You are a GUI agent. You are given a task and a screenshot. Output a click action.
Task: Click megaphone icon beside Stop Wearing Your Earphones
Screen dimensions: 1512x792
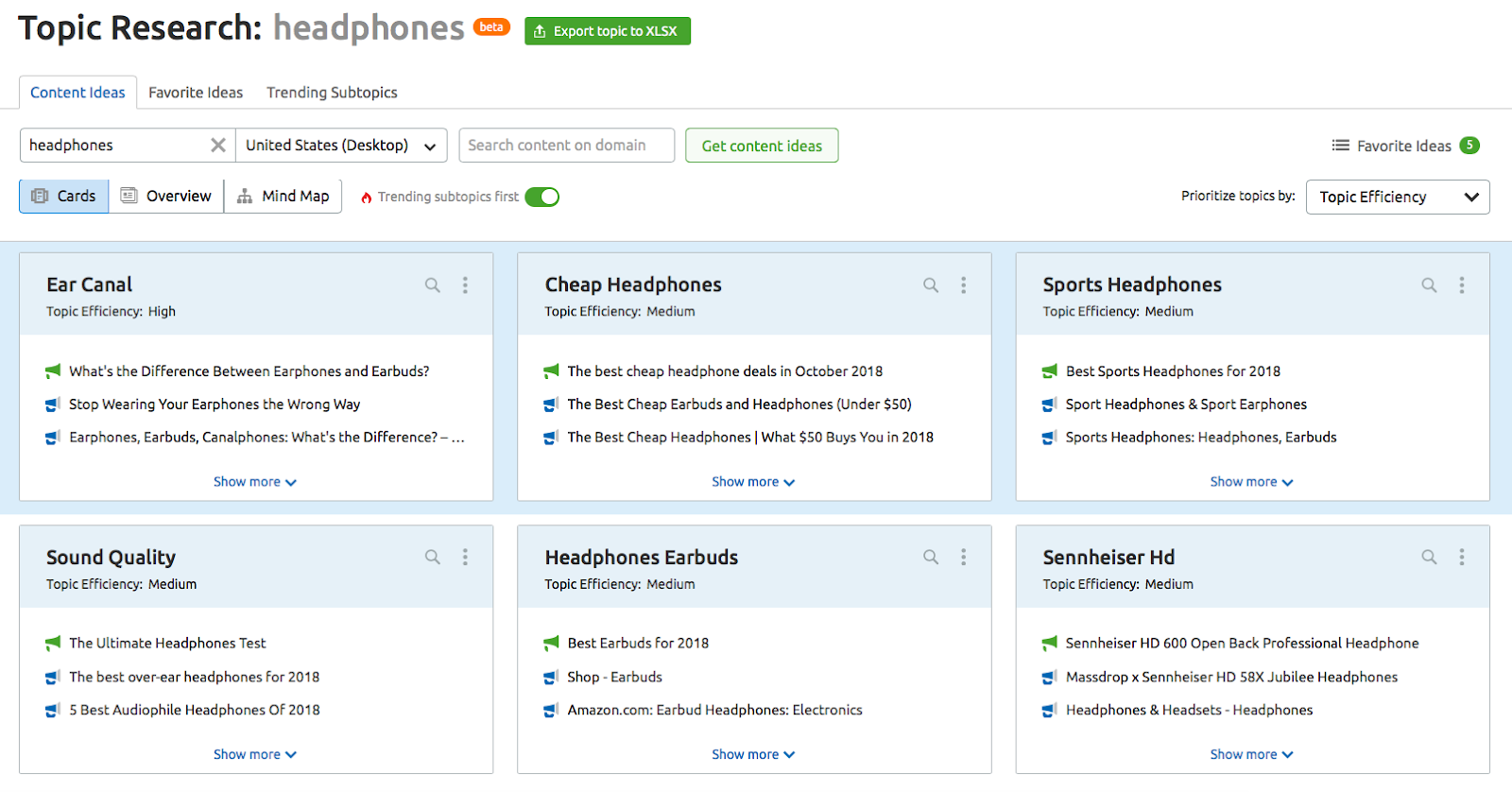[x=53, y=405]
